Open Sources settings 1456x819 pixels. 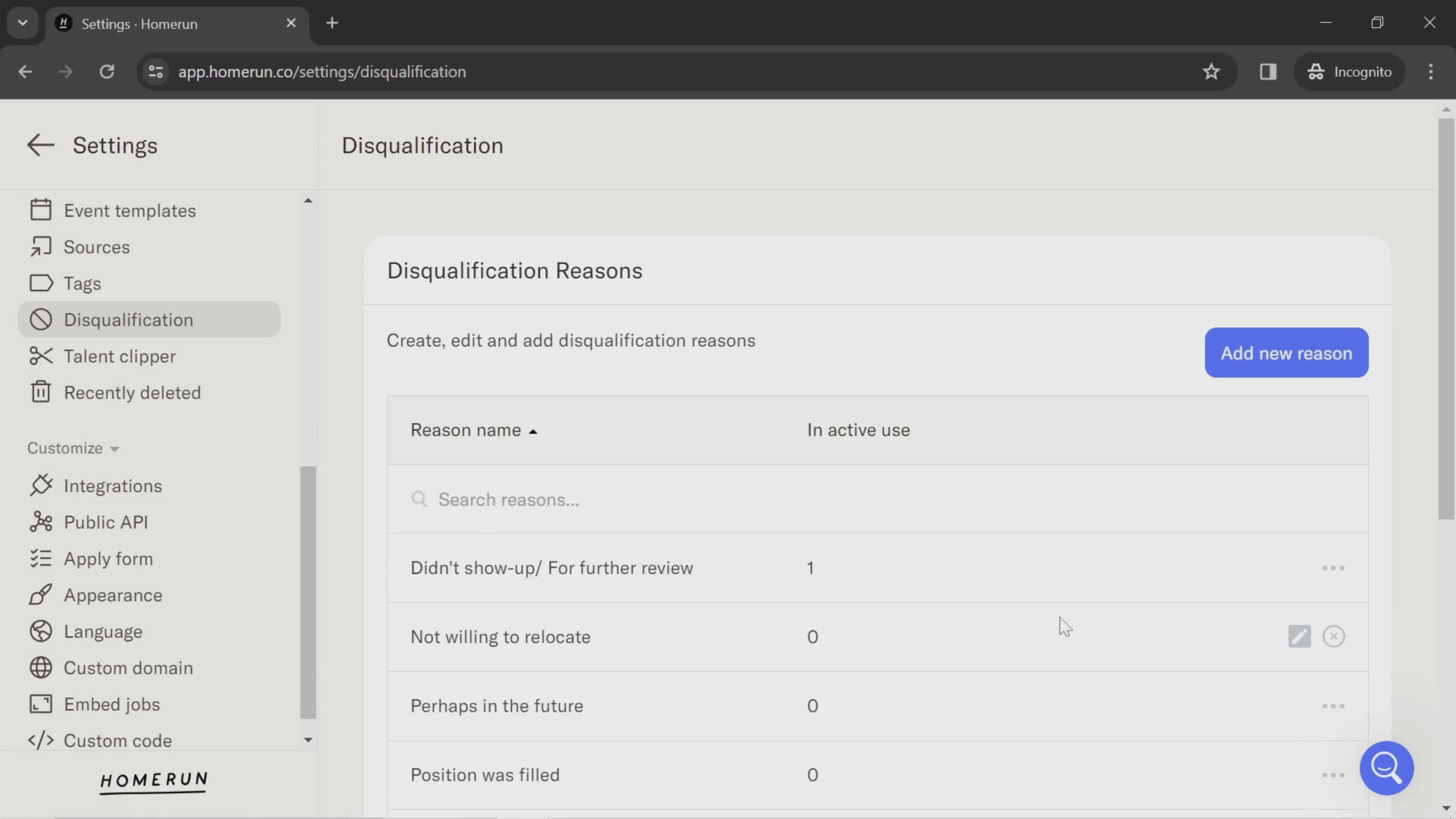(97, 247)
